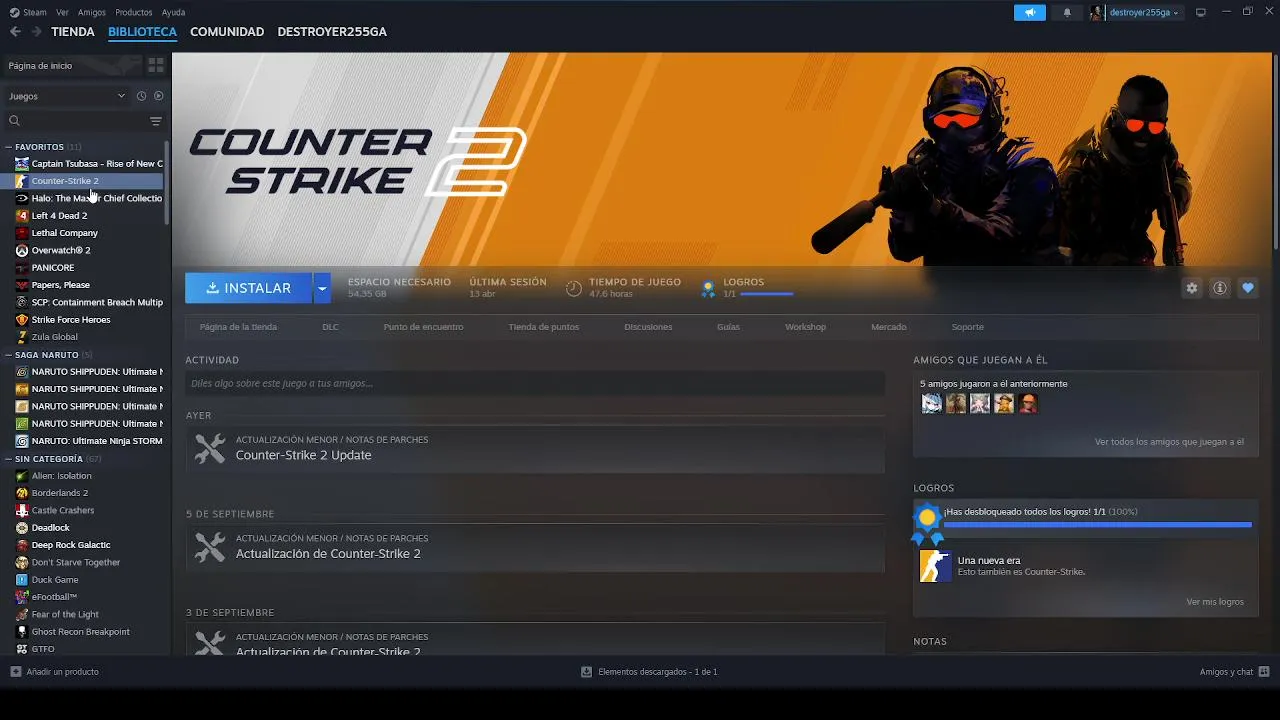Viewport: 1280px width, 720px height.
Task: Open Página de la tienda link
Action: 238,327
